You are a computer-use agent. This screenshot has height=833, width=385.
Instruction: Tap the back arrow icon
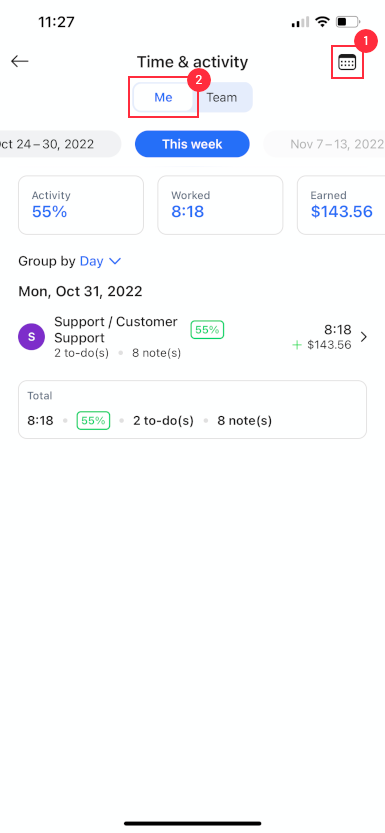click(20, 61)
